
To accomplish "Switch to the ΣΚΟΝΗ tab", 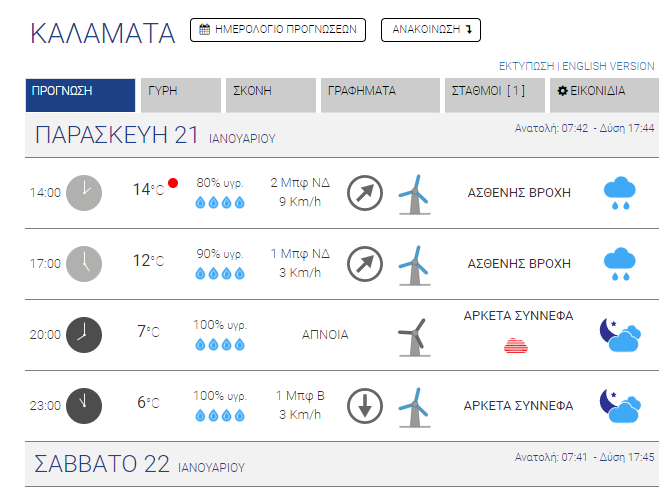I will point(271,95).
